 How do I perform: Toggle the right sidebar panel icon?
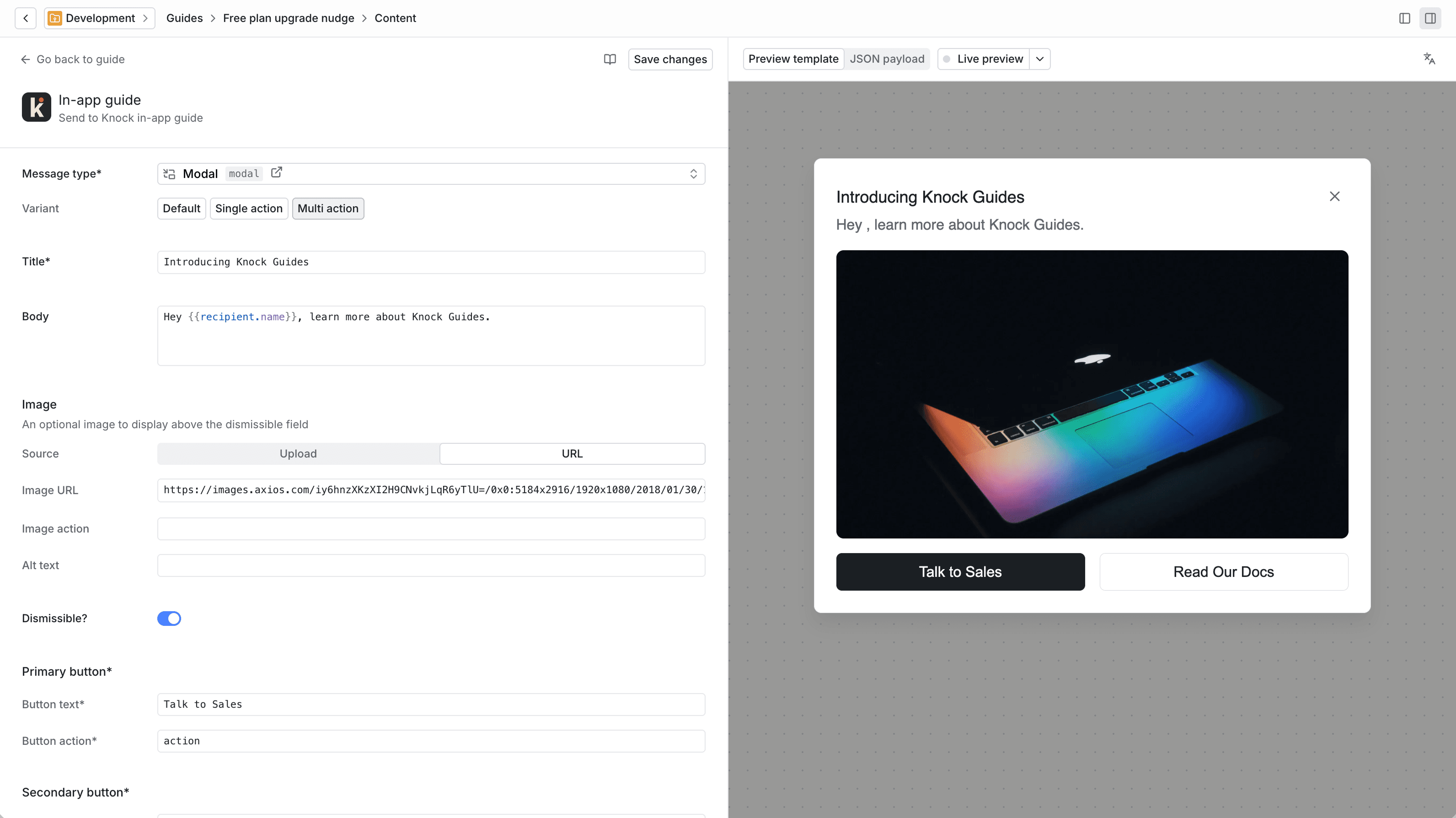point(1430,18)
